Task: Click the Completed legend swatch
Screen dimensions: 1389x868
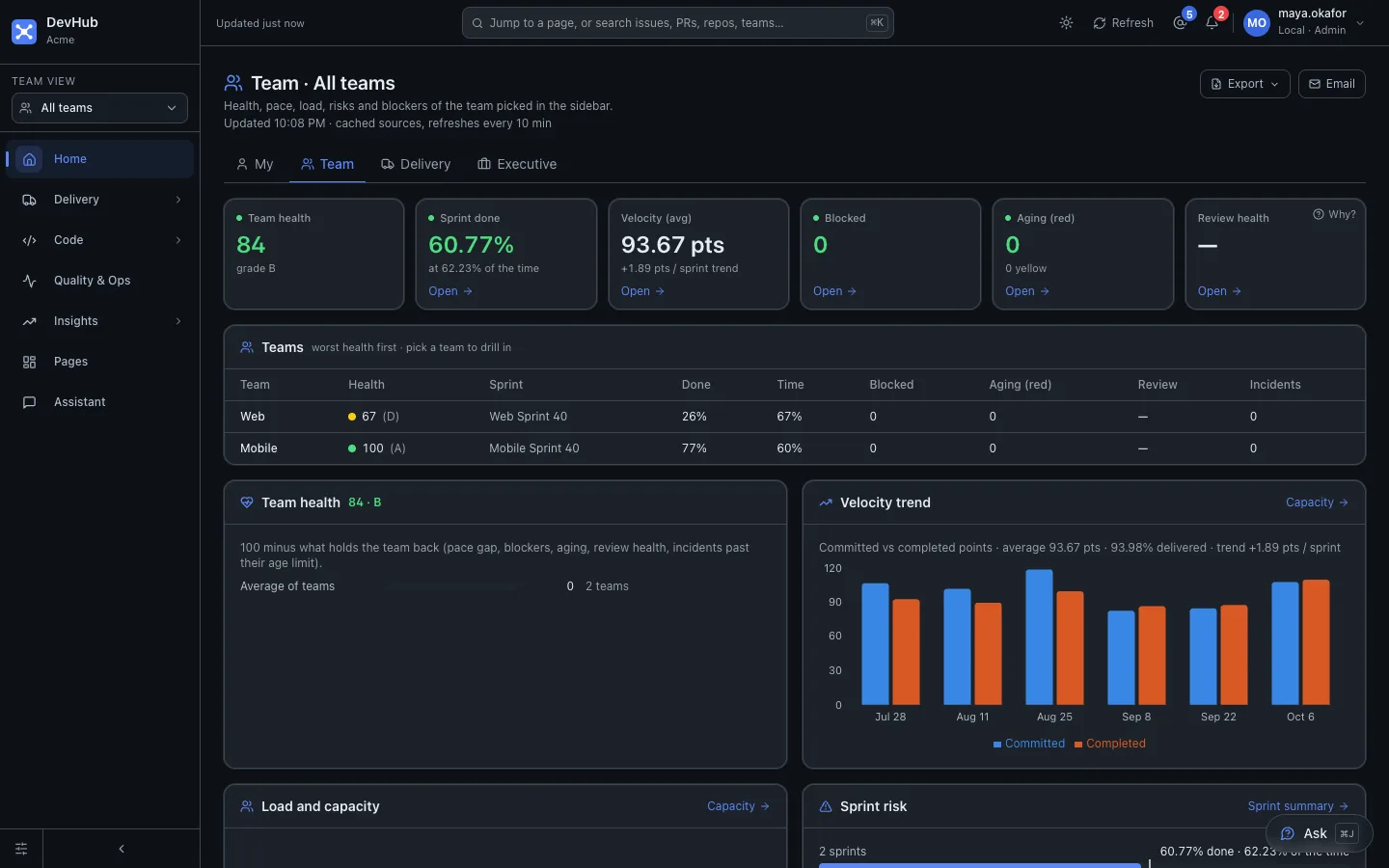Action: tap(1078, 745)
